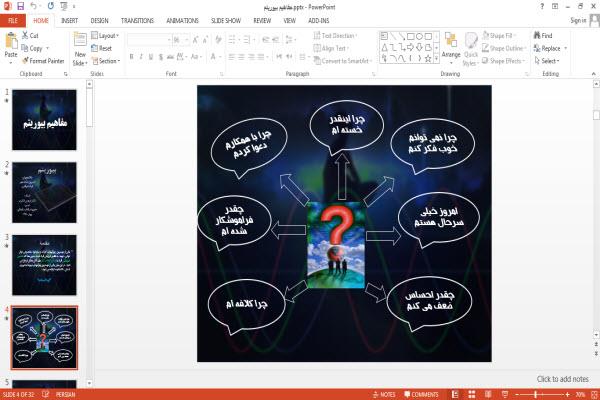Reset the slide layout
This screenshot has width=600, height=400.
coord(102,48)
